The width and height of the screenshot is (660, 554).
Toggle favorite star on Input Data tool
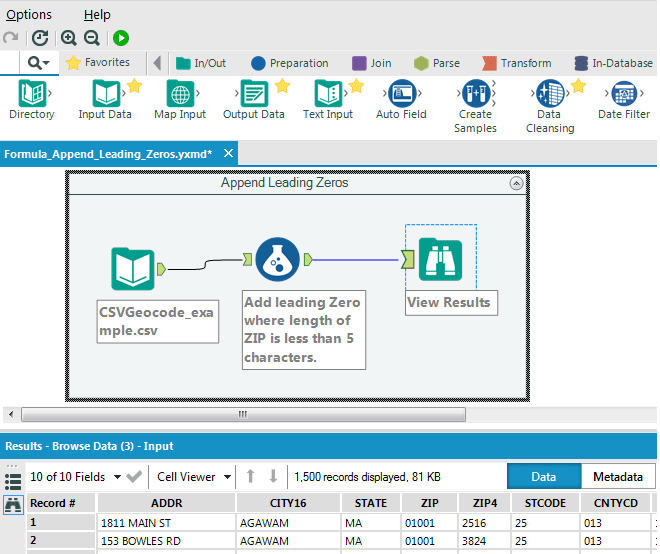click(133, 87)
